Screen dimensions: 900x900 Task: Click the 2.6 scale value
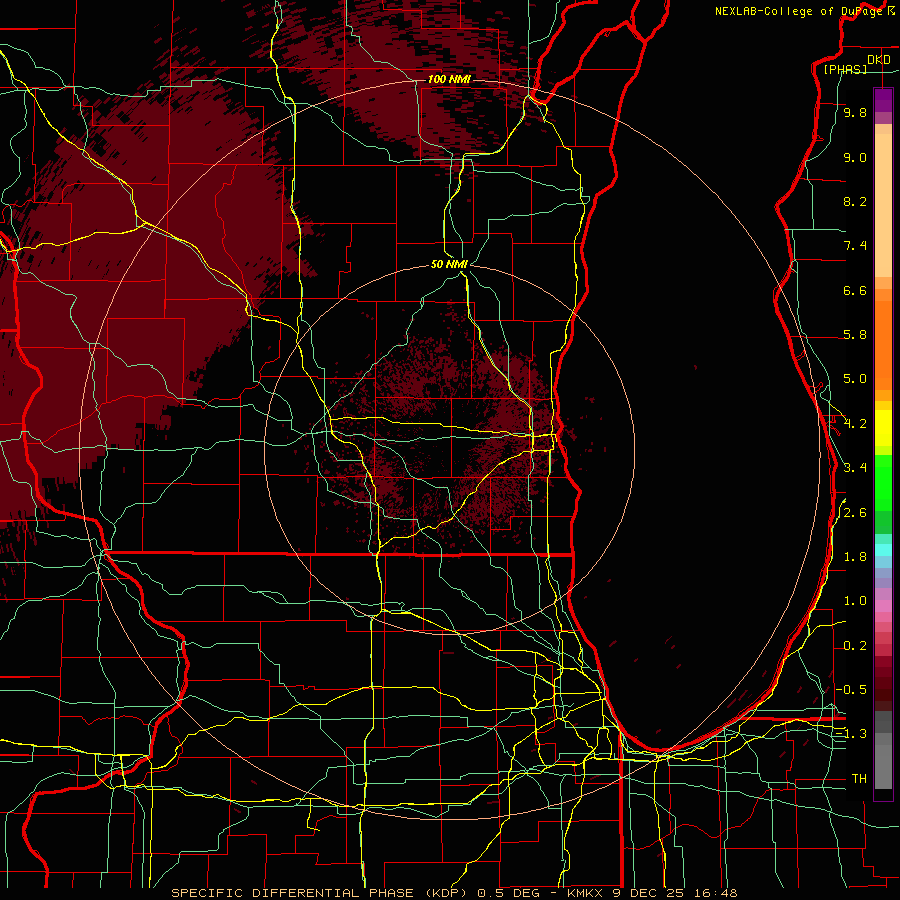click(855, 513)
